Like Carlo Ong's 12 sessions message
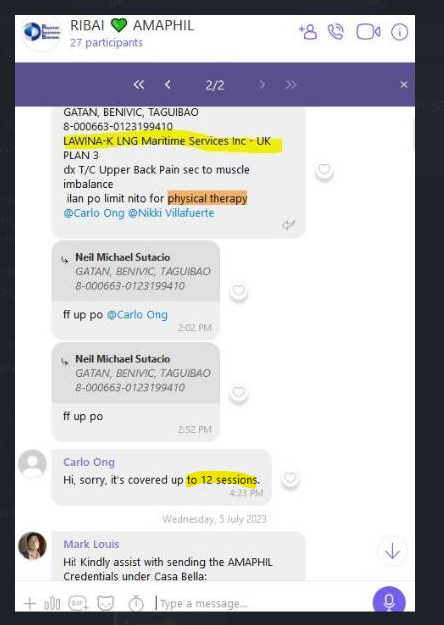Screen dimensions: 444x625 [290, 478]
